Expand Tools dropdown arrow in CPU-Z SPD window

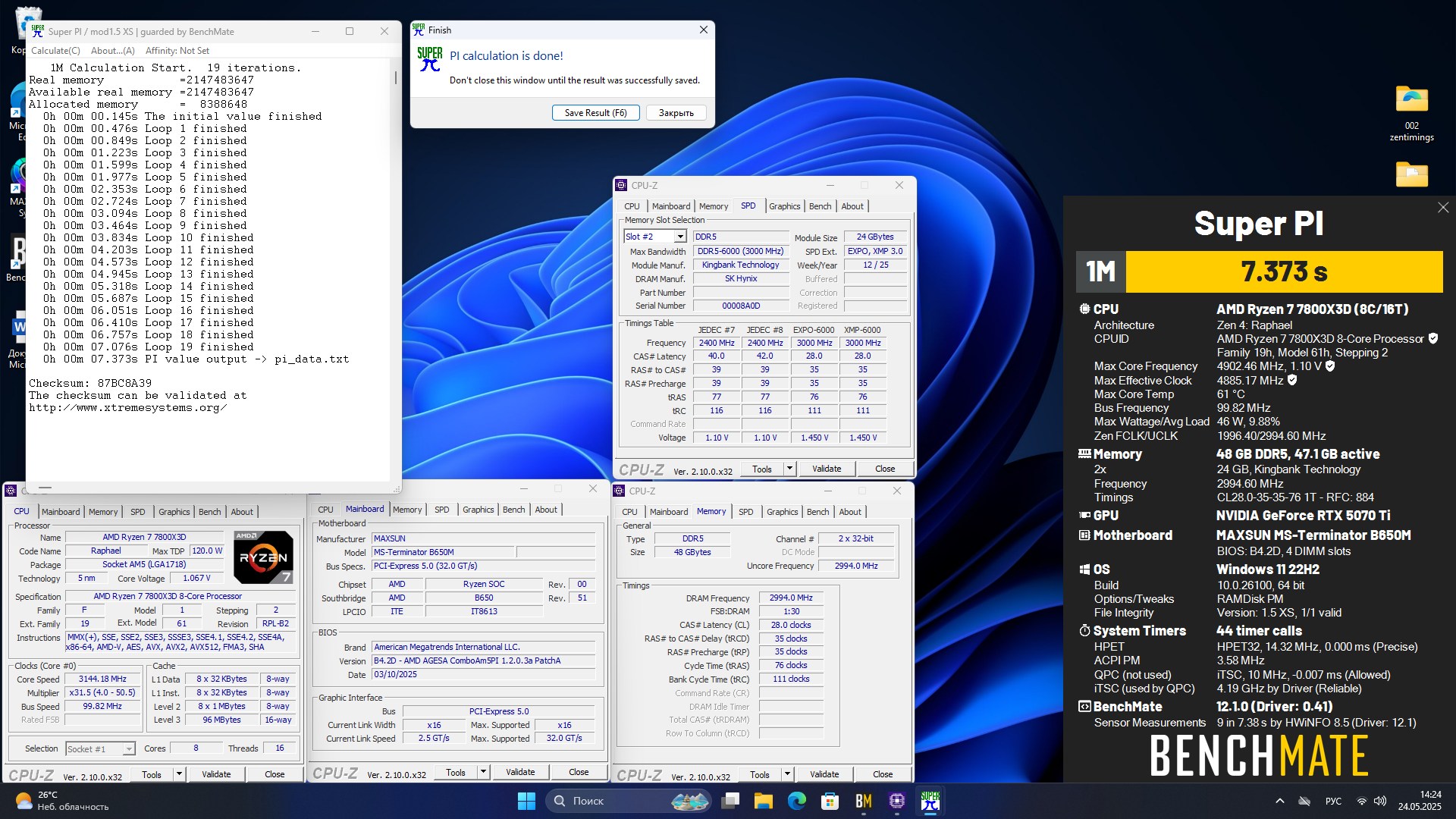(789, 469)
